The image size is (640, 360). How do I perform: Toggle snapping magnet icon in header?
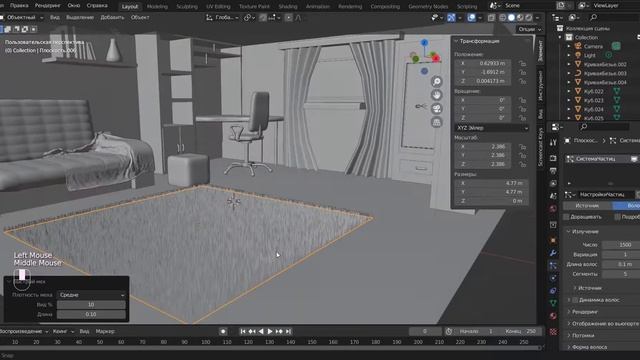(x=264, y=18)
